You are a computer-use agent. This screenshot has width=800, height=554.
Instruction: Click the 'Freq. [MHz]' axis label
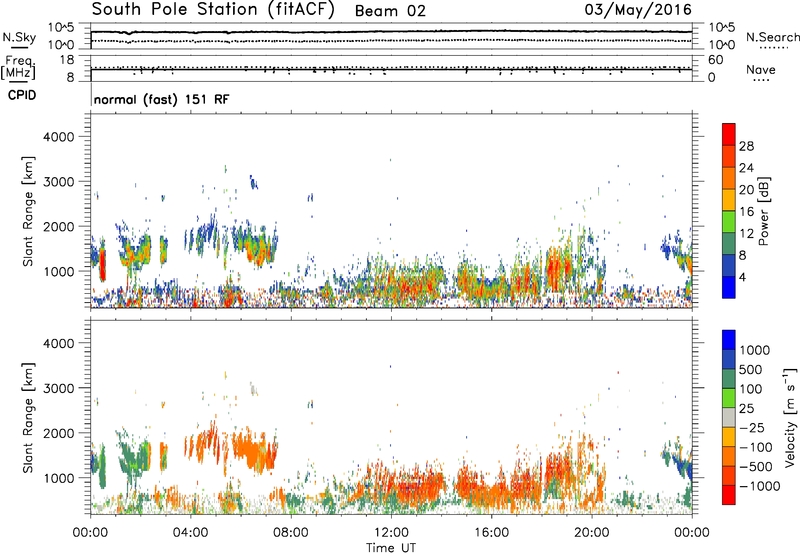[19, 67]
